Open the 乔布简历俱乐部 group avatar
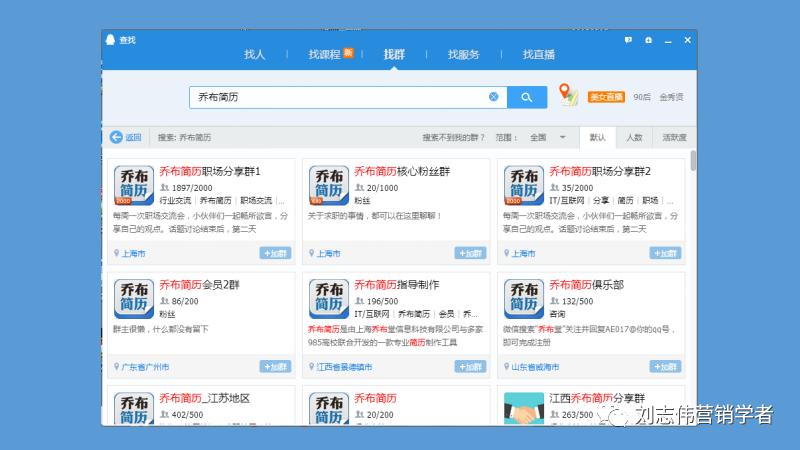 524,298
